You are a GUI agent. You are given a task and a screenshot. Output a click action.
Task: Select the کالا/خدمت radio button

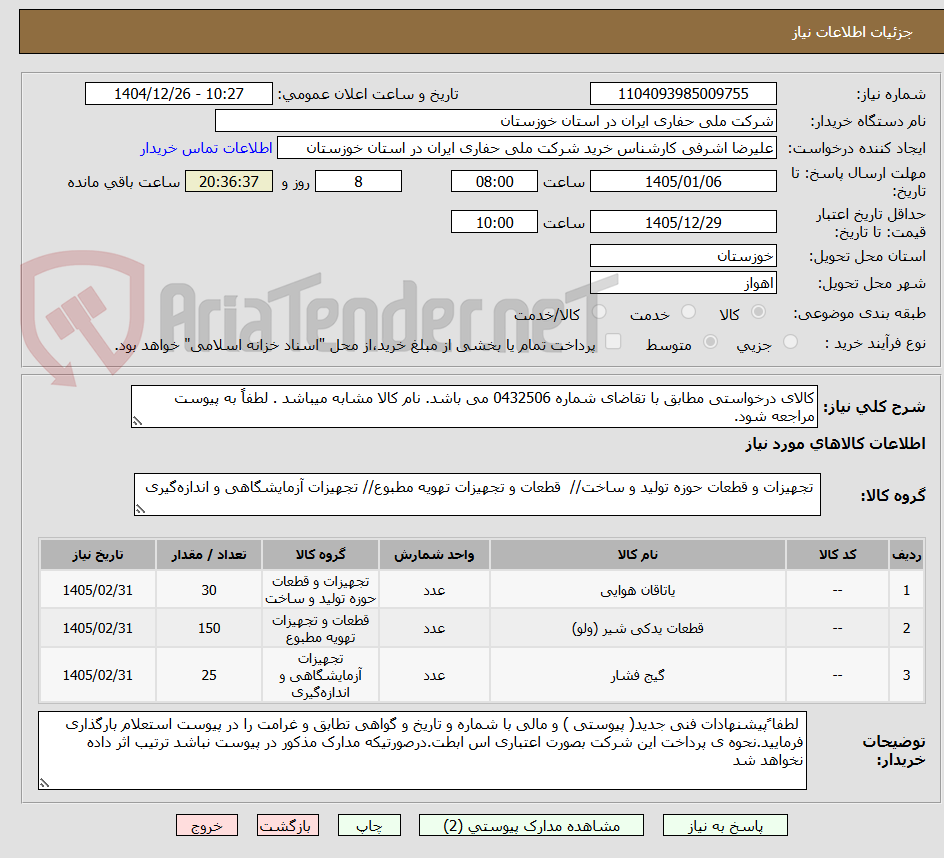[599, 312]
